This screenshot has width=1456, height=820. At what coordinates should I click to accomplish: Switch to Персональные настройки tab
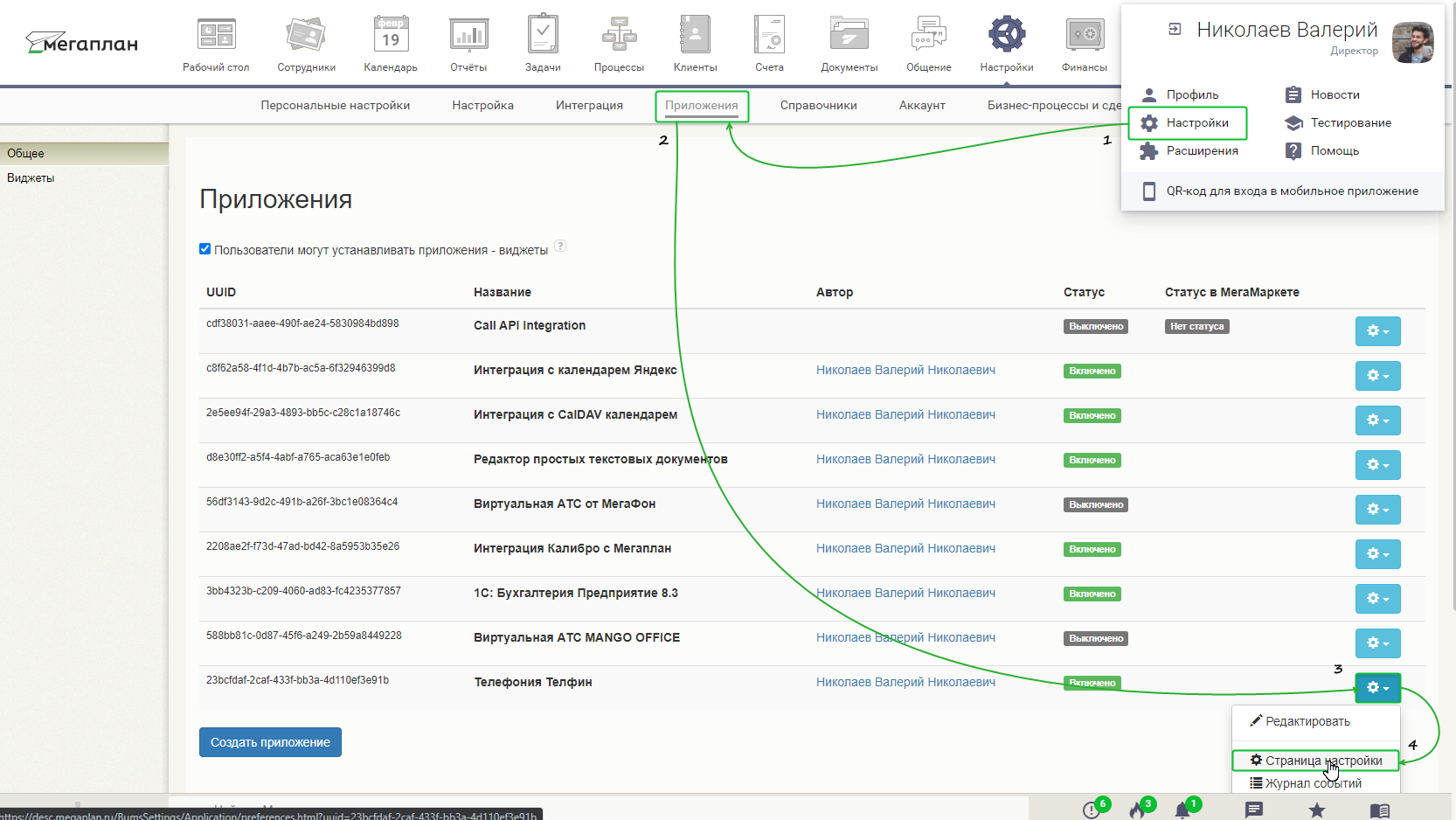[x=335, y=105]
